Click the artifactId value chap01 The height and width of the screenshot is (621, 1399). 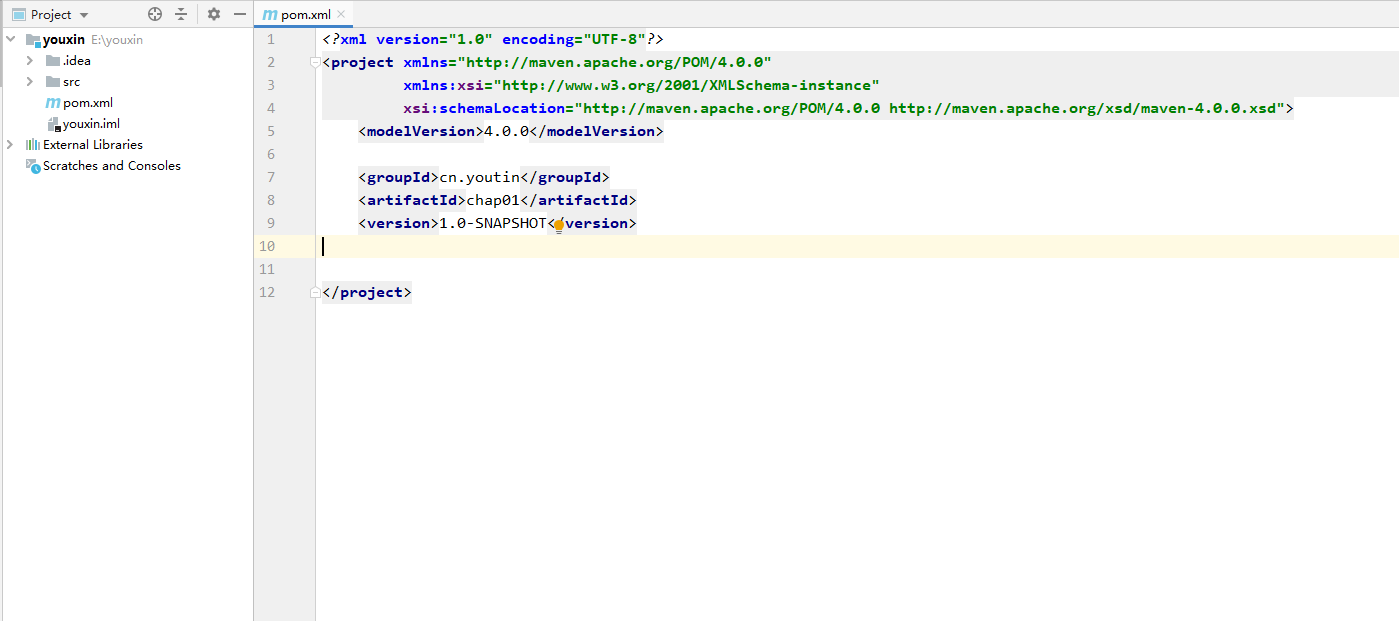(x=493, y=200)
